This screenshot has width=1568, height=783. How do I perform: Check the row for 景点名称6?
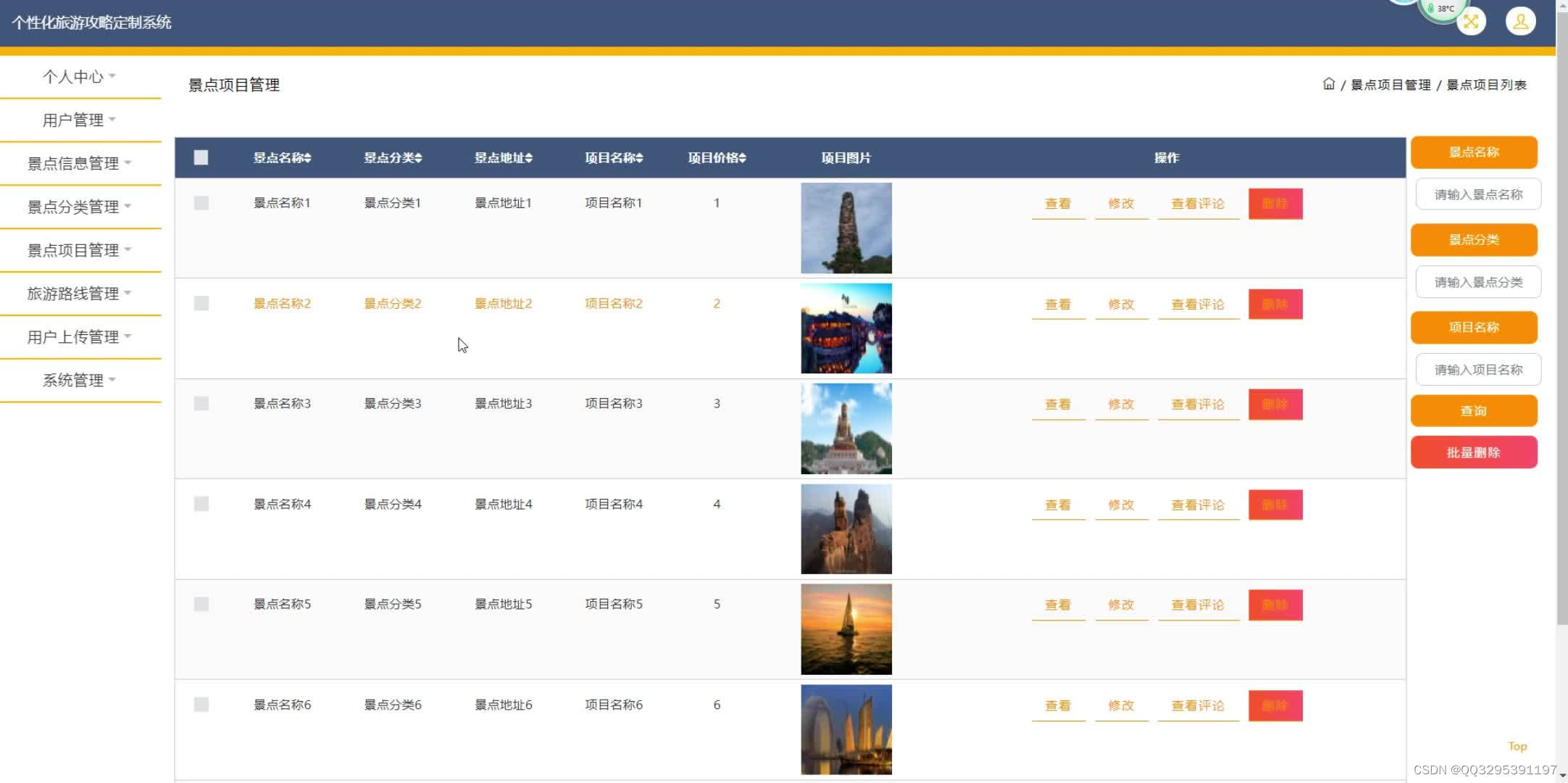201,705
